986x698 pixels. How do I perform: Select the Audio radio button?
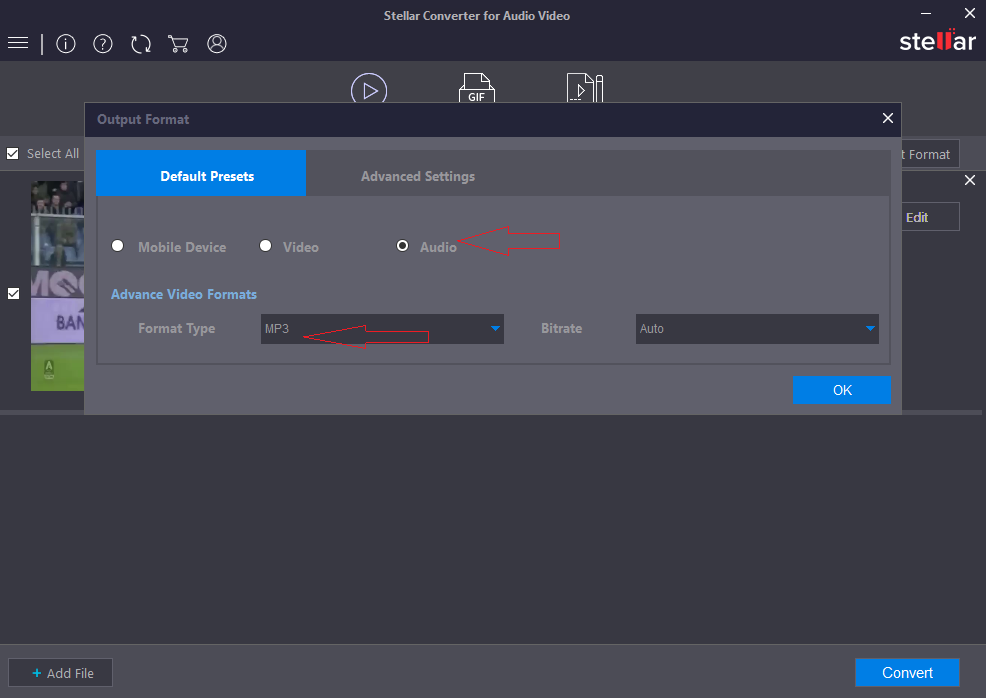[403, 246]
